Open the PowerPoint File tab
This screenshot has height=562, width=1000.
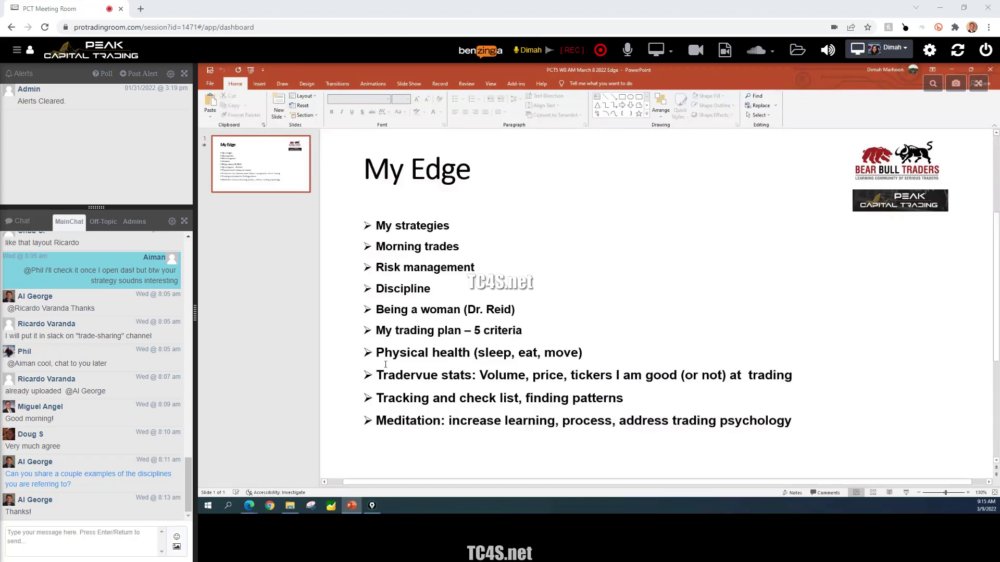tap(210, 84)
